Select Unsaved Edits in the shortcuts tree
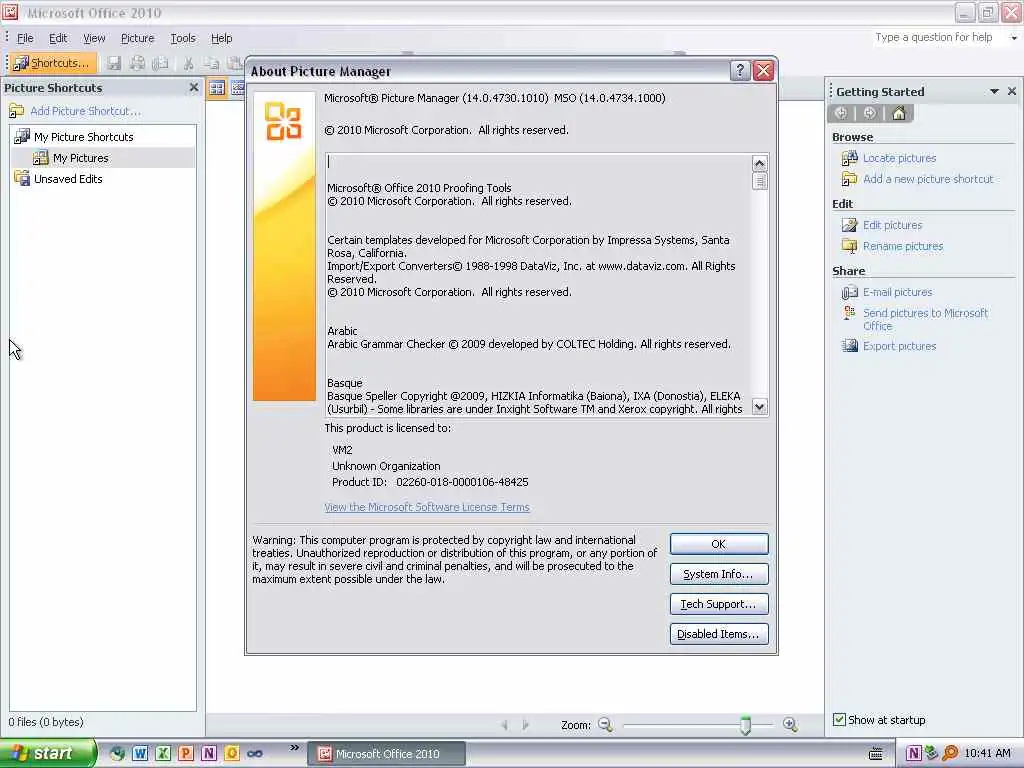The image size is (1024, 768). (68, 179)
